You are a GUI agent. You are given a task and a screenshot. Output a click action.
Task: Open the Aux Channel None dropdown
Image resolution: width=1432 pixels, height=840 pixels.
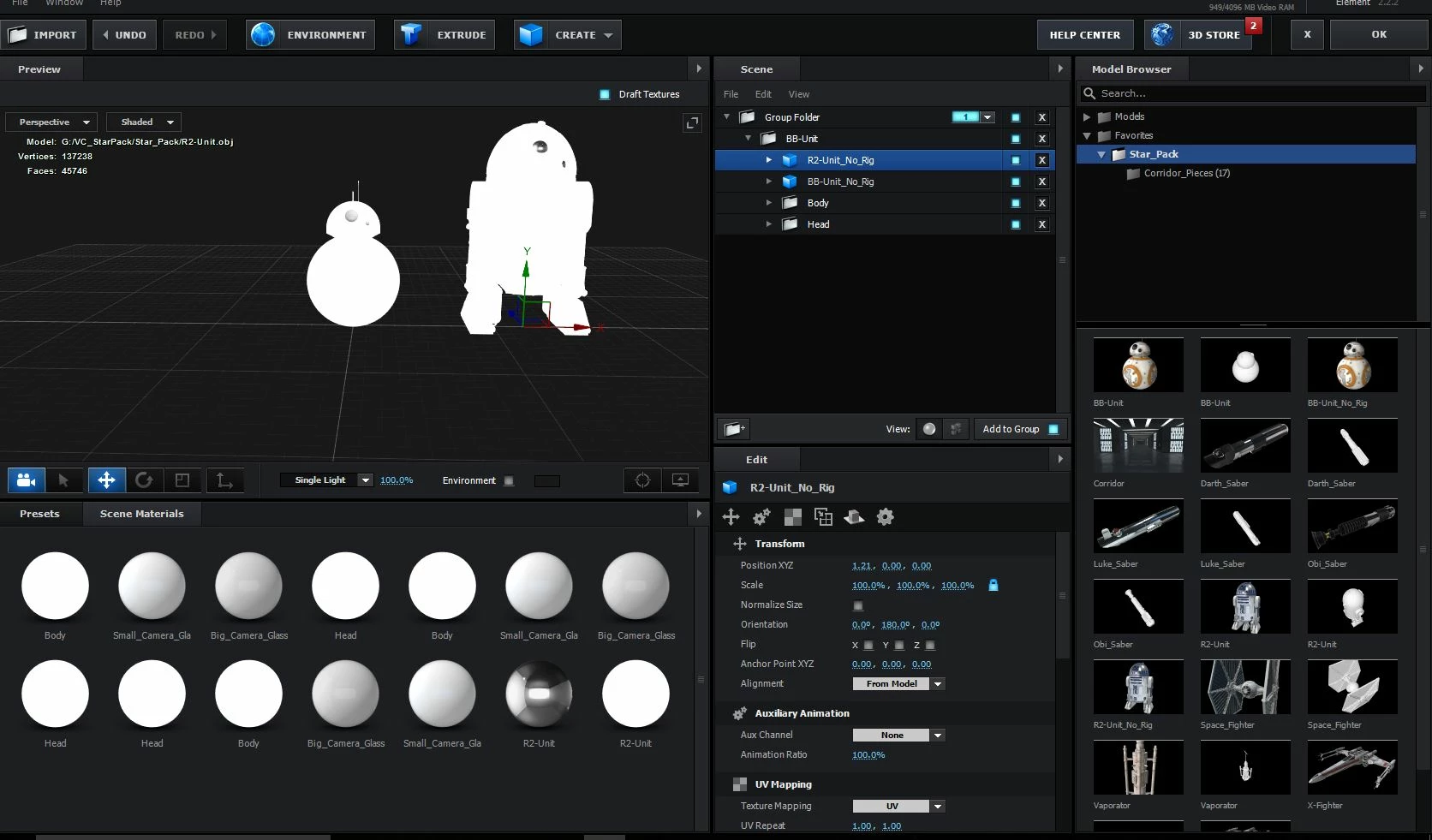coord(898,736)
